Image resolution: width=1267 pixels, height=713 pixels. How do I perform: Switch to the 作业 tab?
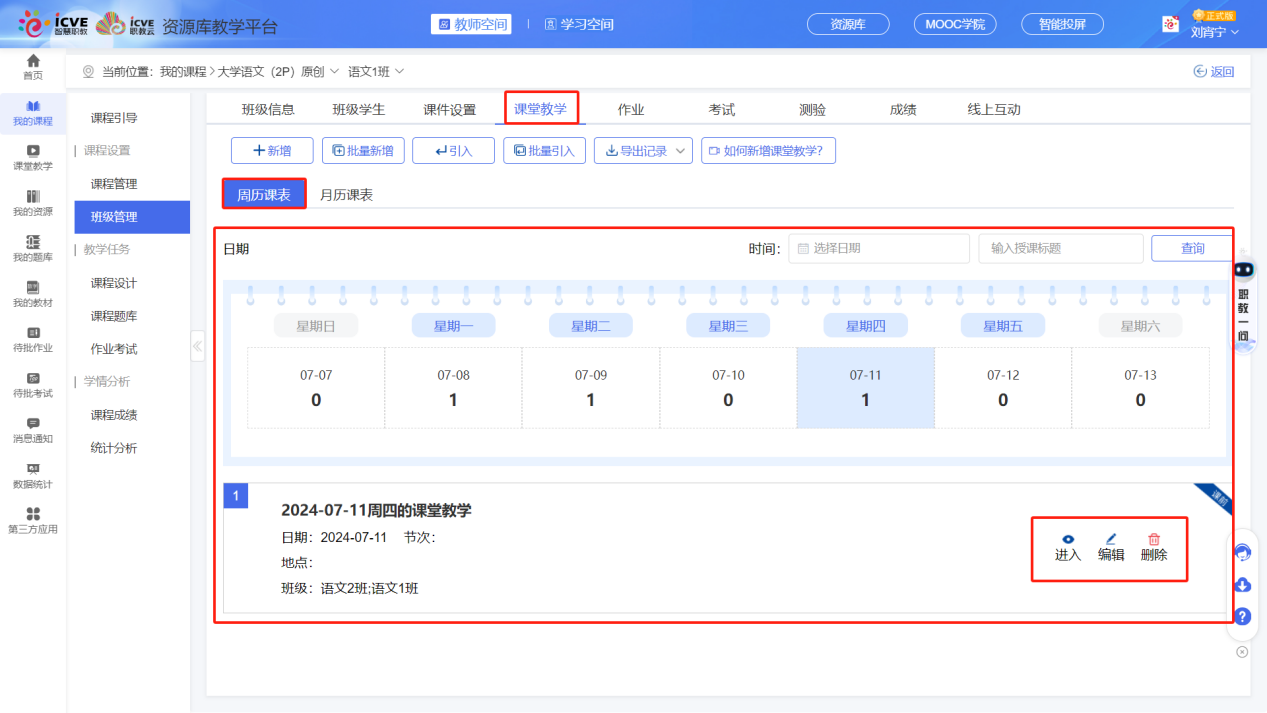[x=631, y=107]
